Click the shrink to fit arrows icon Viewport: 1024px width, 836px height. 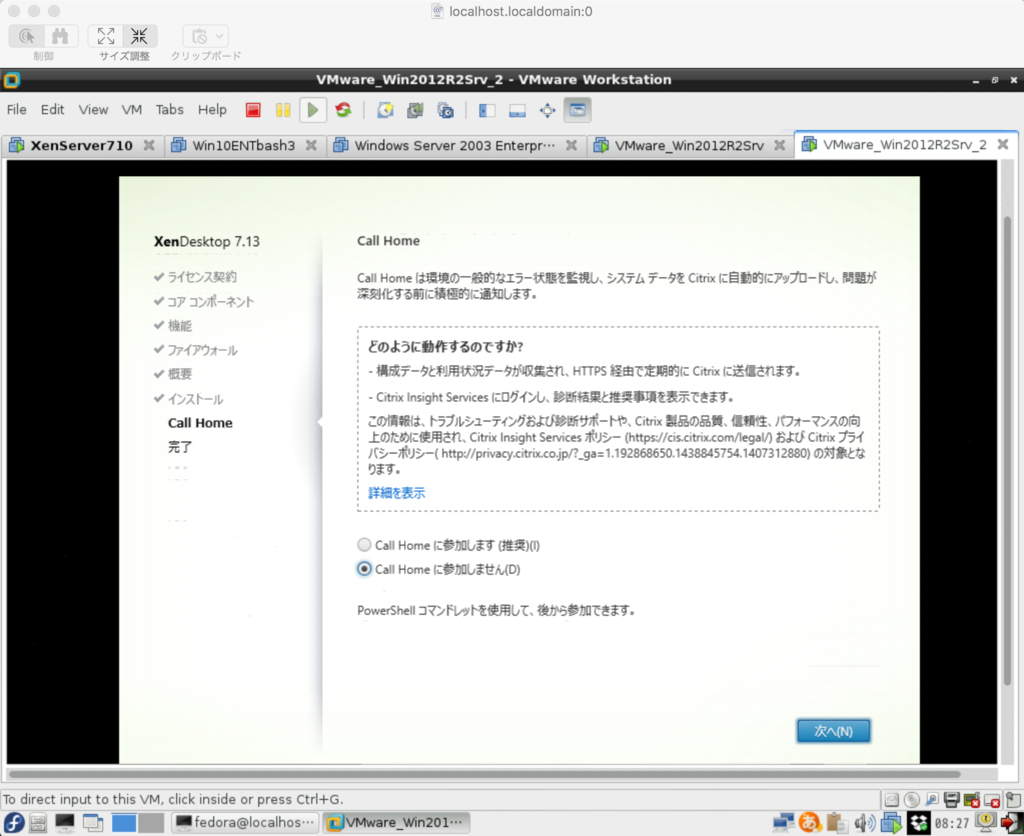tap(139, 36)
